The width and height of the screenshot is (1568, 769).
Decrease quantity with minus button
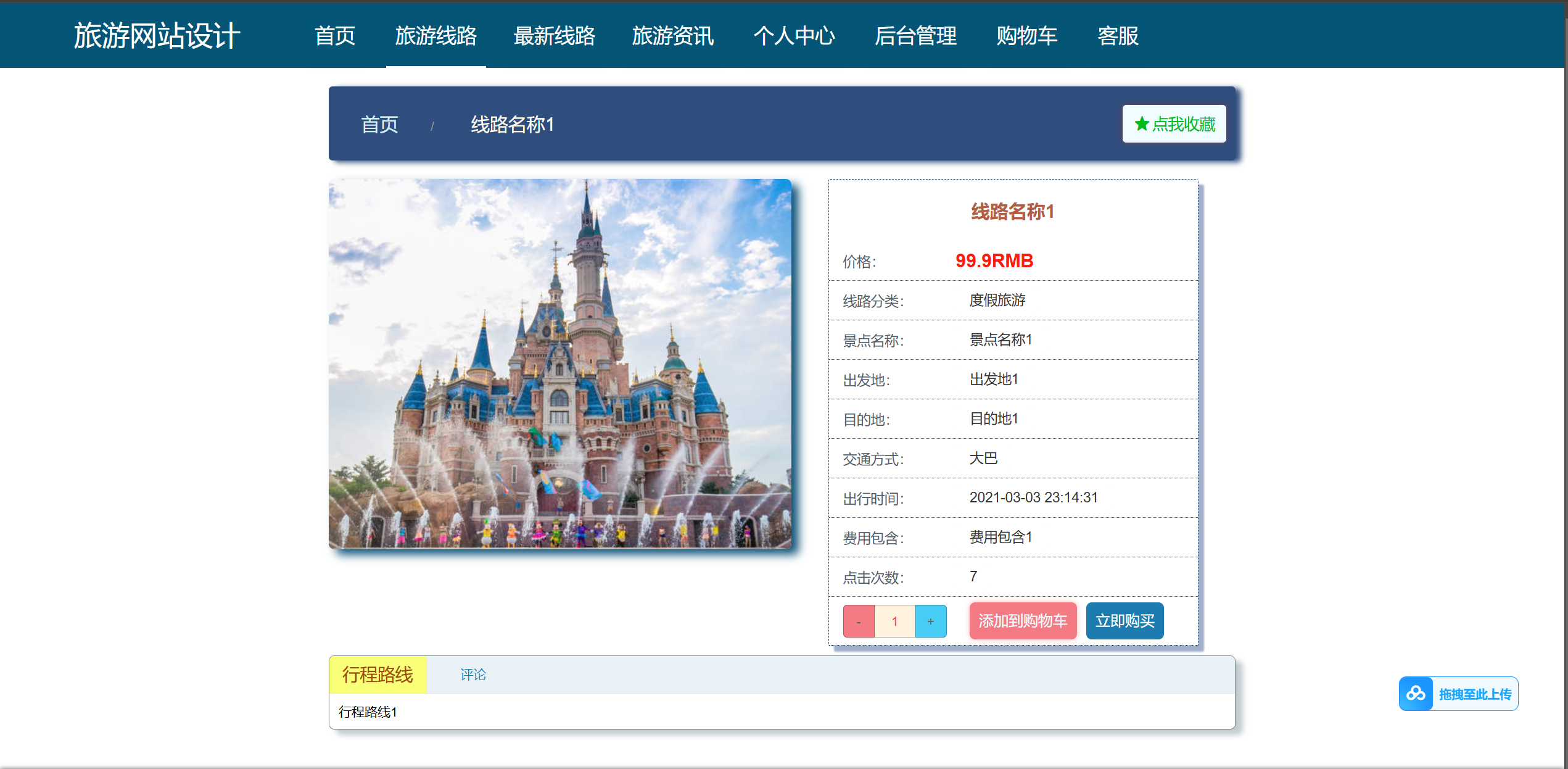(859, 621)
